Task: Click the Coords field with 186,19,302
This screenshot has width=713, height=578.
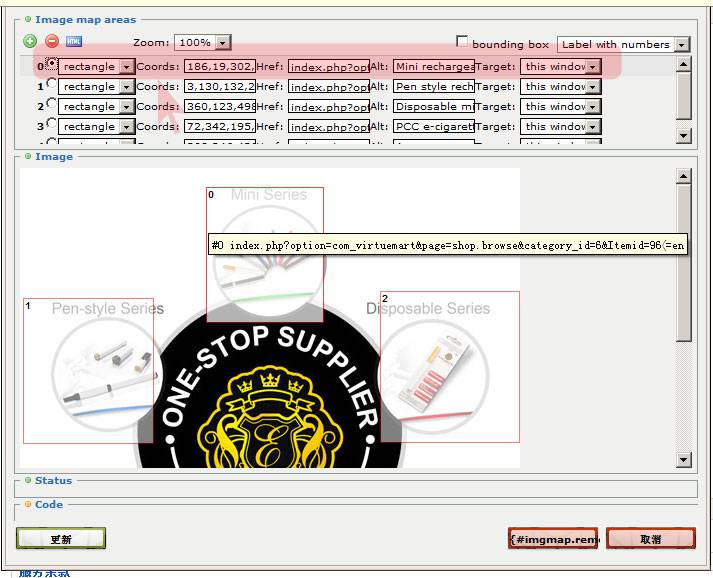Action: pos(220,66)
